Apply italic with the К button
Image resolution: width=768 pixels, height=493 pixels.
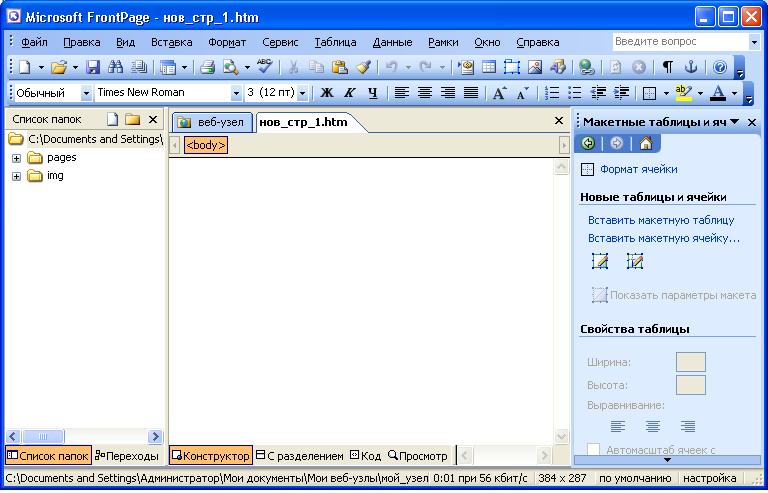tap(350, 93)
